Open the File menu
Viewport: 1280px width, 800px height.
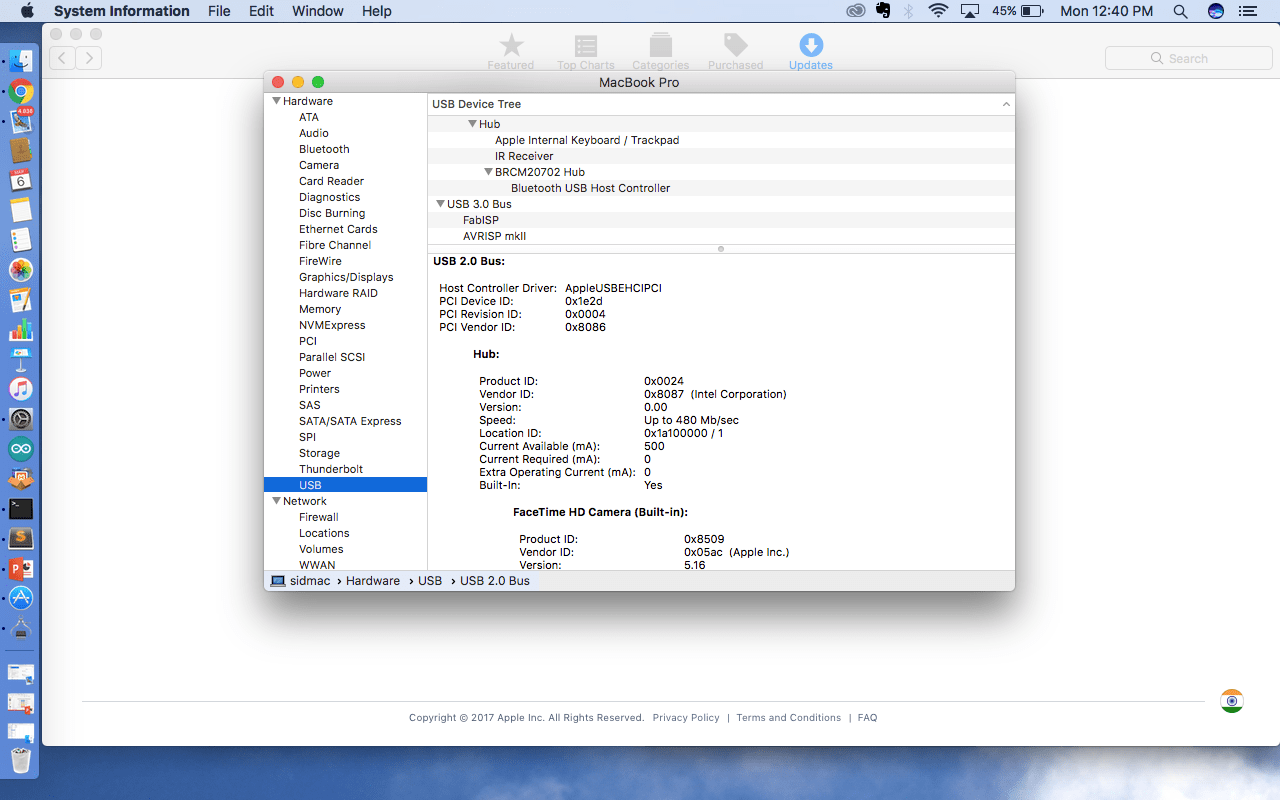(x=219, y=11)
